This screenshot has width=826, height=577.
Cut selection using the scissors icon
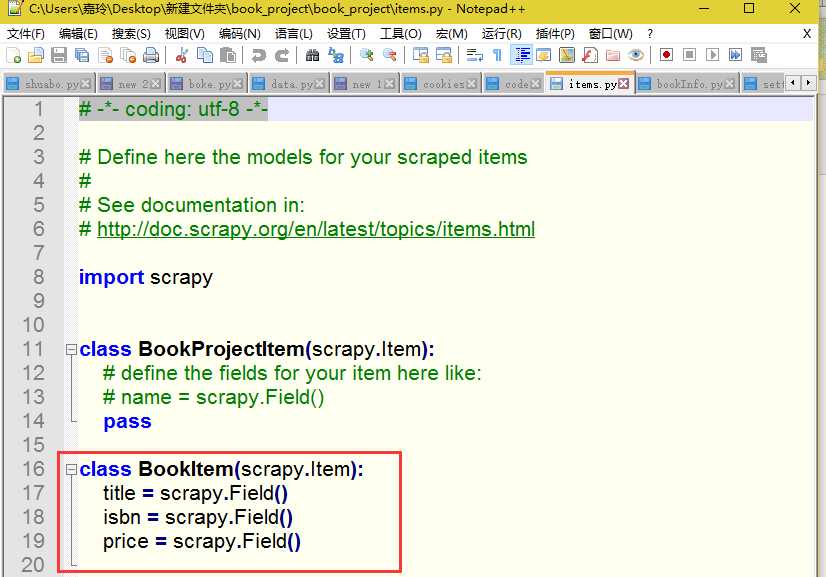pos(181,55)
